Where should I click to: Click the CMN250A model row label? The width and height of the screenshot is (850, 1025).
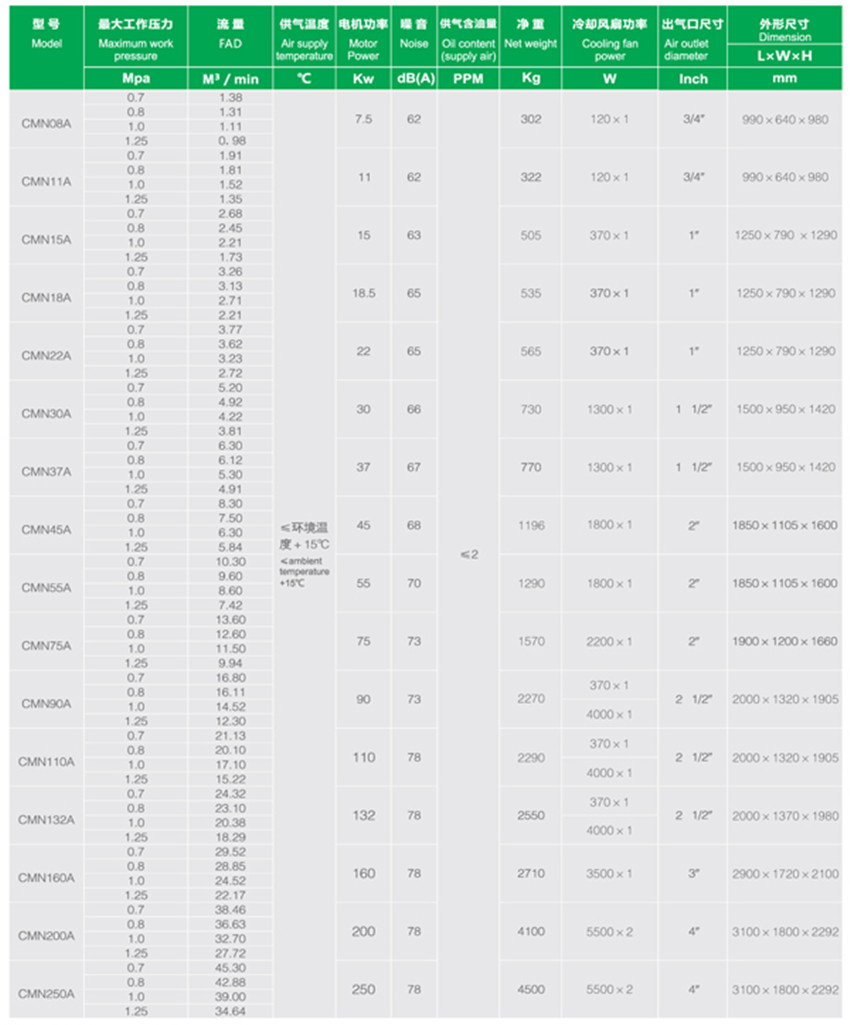[x=46, y=994]
